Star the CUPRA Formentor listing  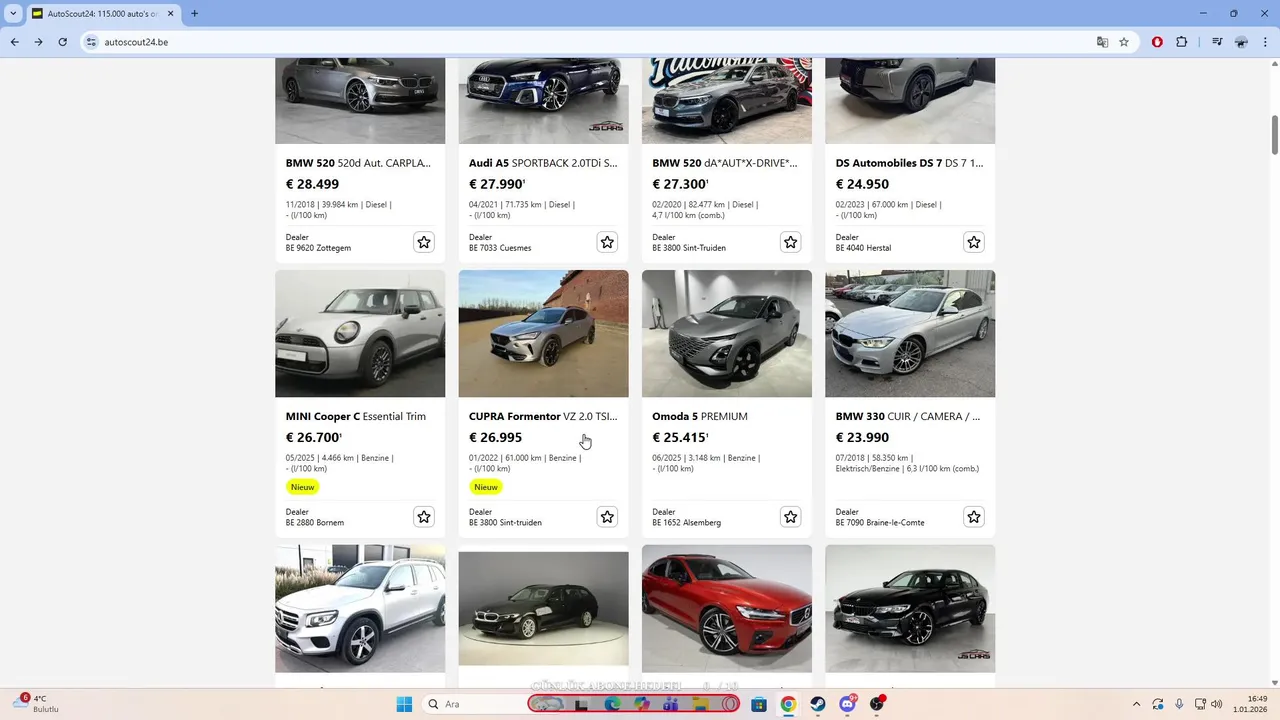pyautogui.click(x=607, y=517)
